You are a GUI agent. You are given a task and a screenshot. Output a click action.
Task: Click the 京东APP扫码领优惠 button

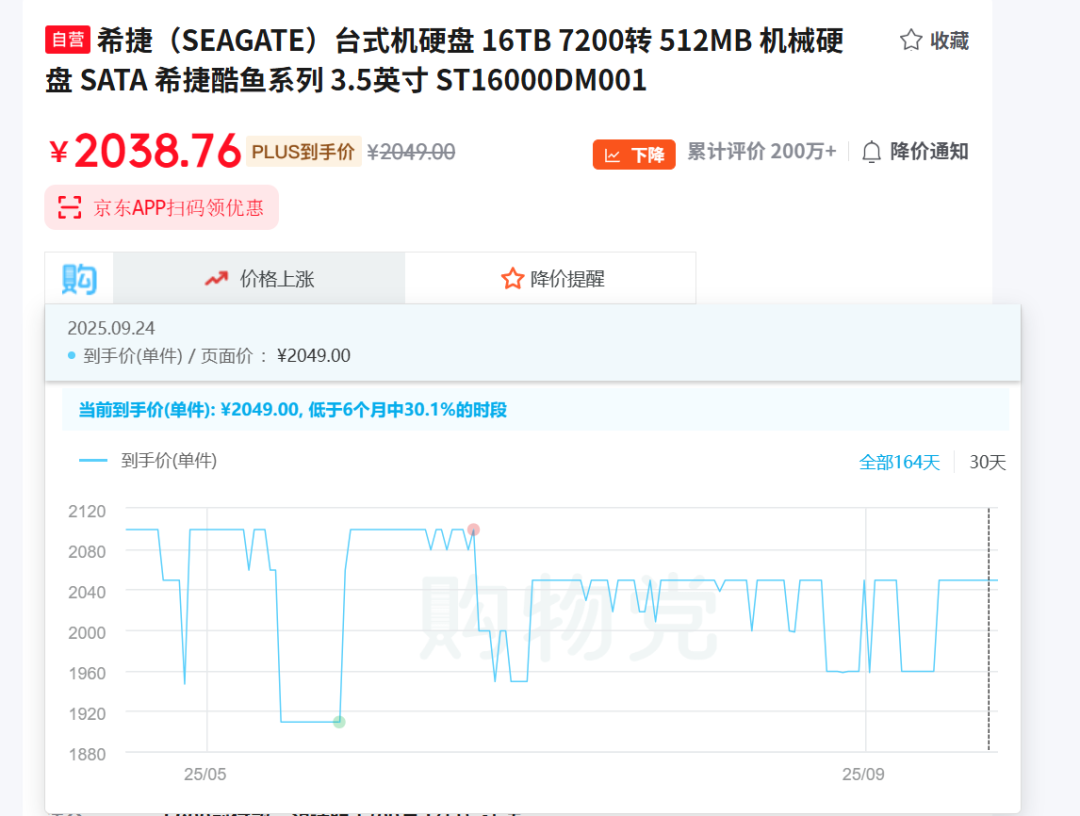click(x=162, y=207)
